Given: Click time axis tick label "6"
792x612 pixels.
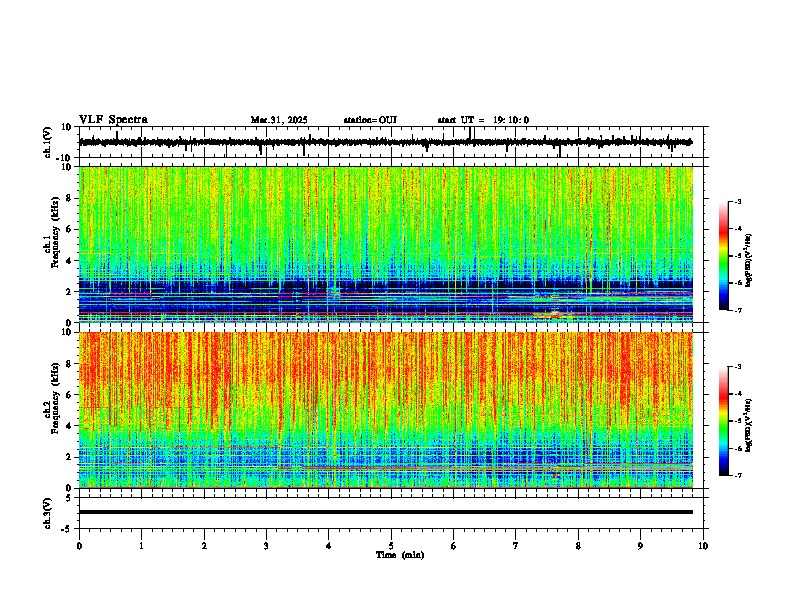Looking at the screenshot, I should pyautogui.click(x=454, y=546).
